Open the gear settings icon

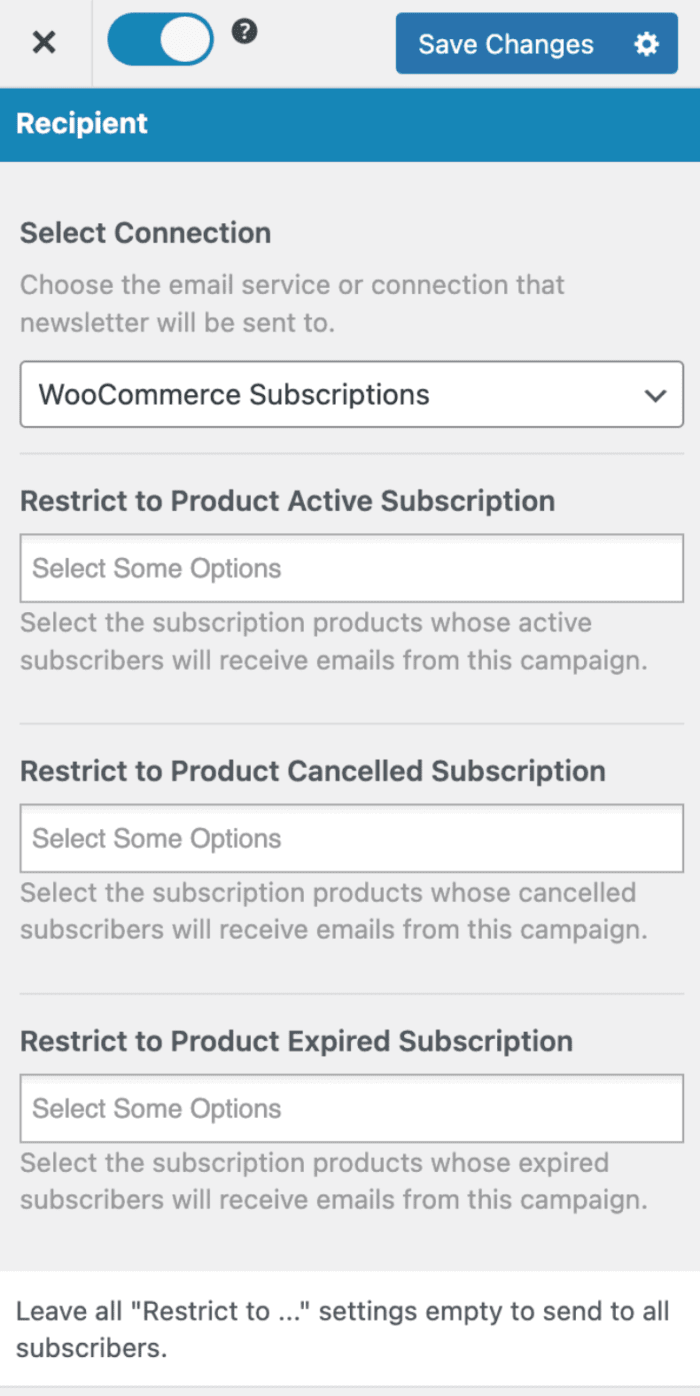pos(647,44)
